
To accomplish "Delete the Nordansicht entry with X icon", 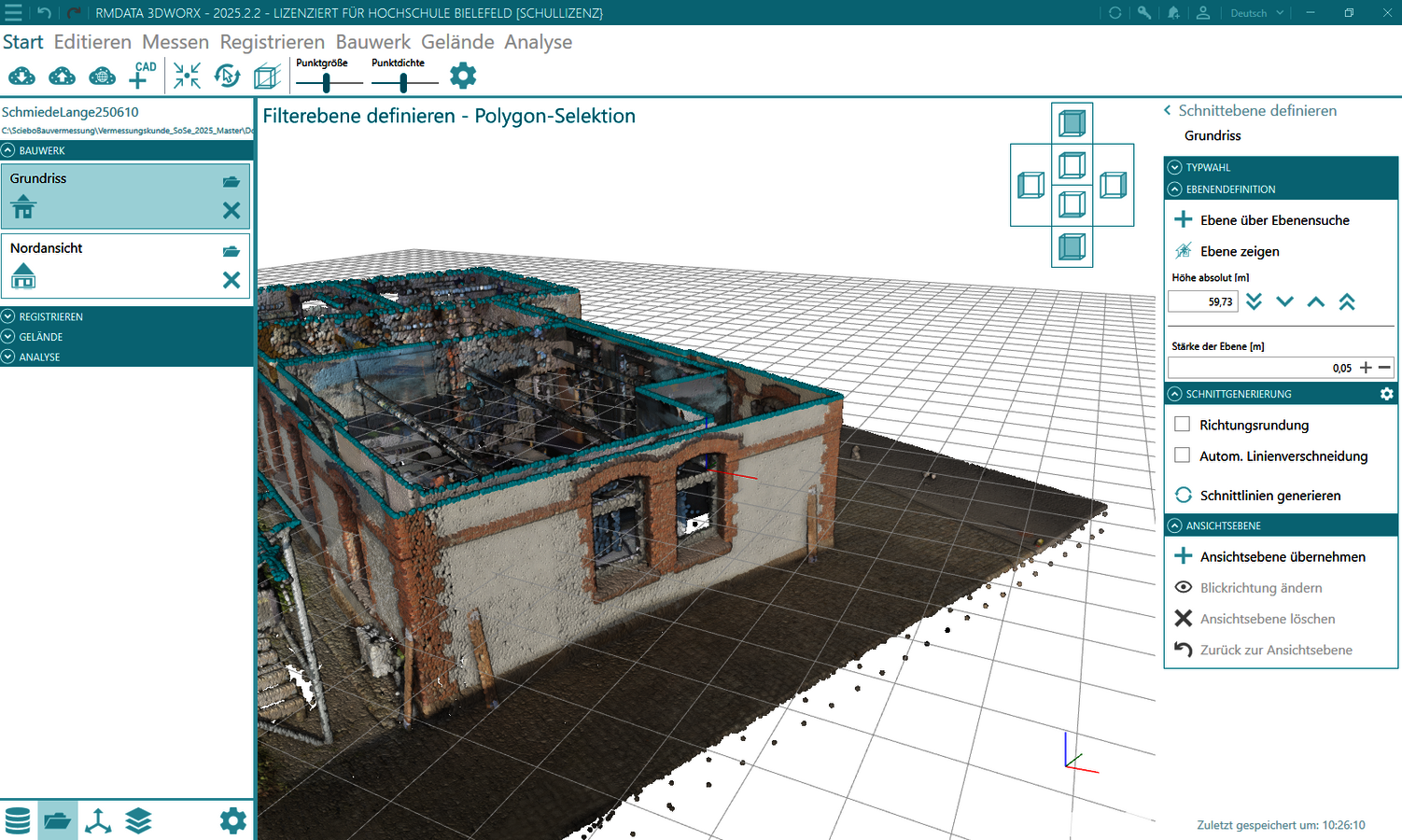I will click(x=231, y=280).
